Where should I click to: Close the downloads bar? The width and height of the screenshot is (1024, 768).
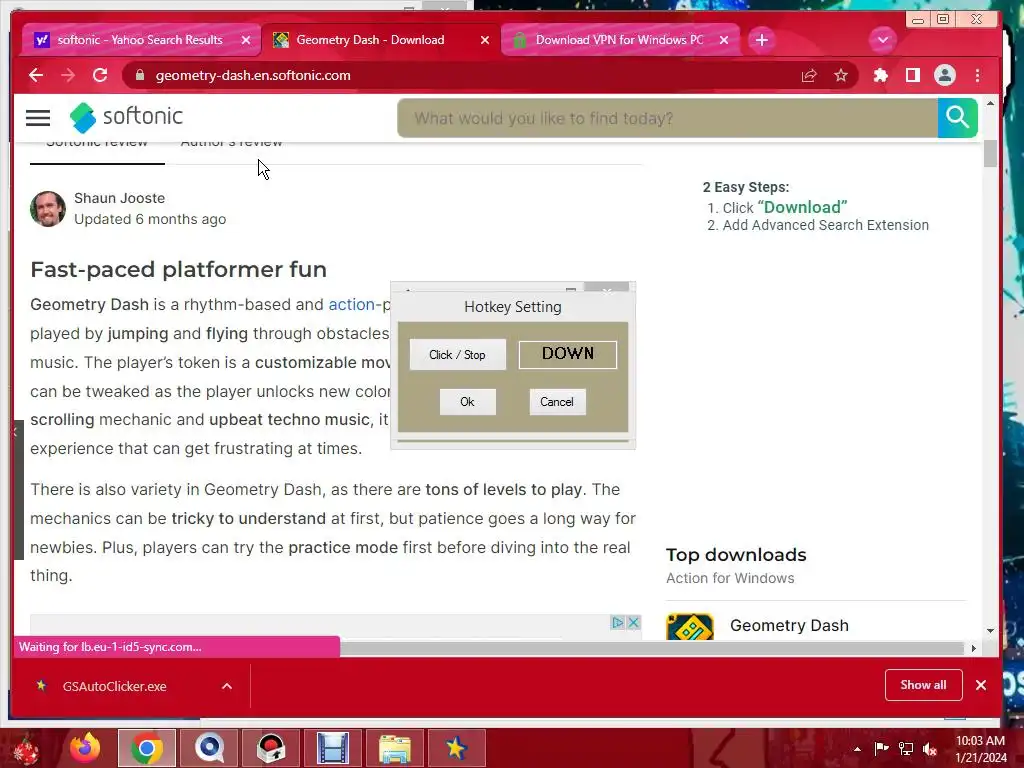click(980, 685)
